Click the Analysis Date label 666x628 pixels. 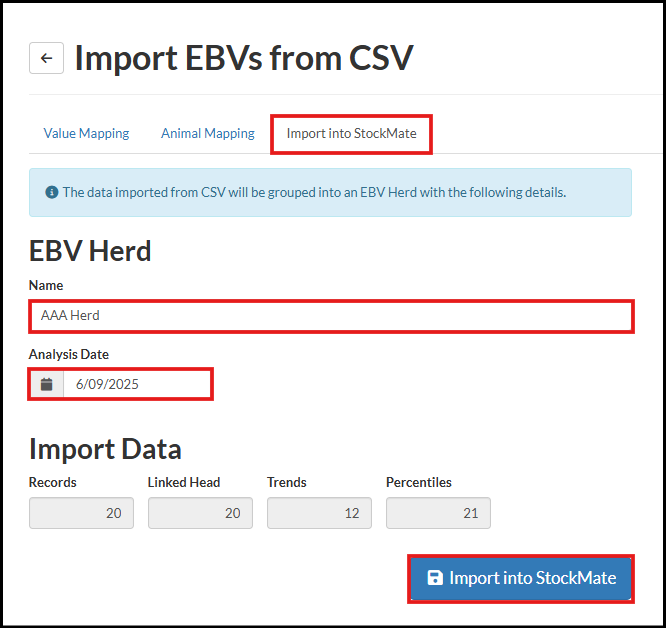click(69, 354)
